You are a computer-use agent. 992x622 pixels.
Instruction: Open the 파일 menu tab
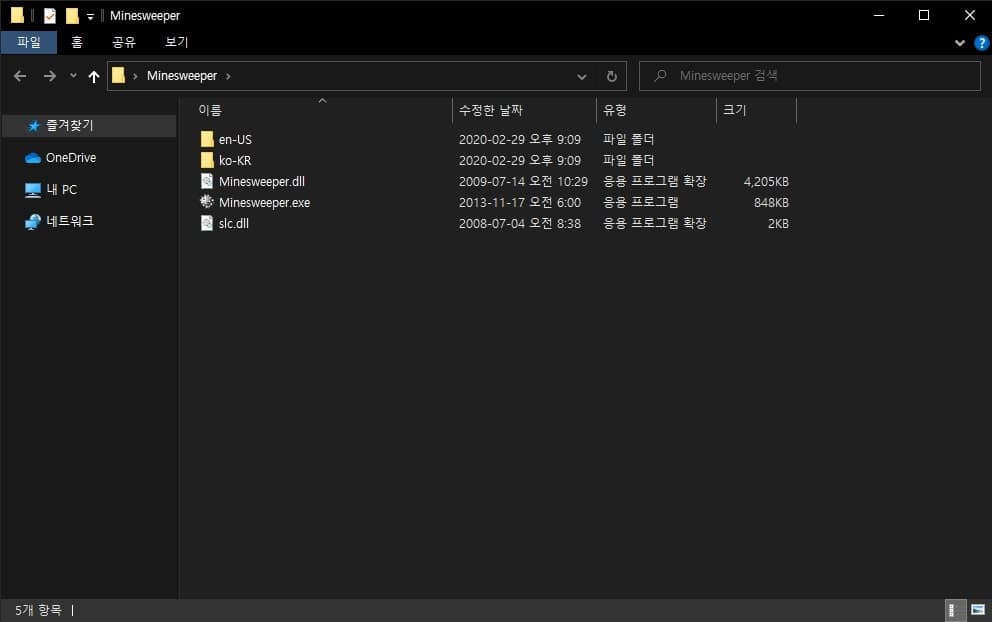[28, 42]
